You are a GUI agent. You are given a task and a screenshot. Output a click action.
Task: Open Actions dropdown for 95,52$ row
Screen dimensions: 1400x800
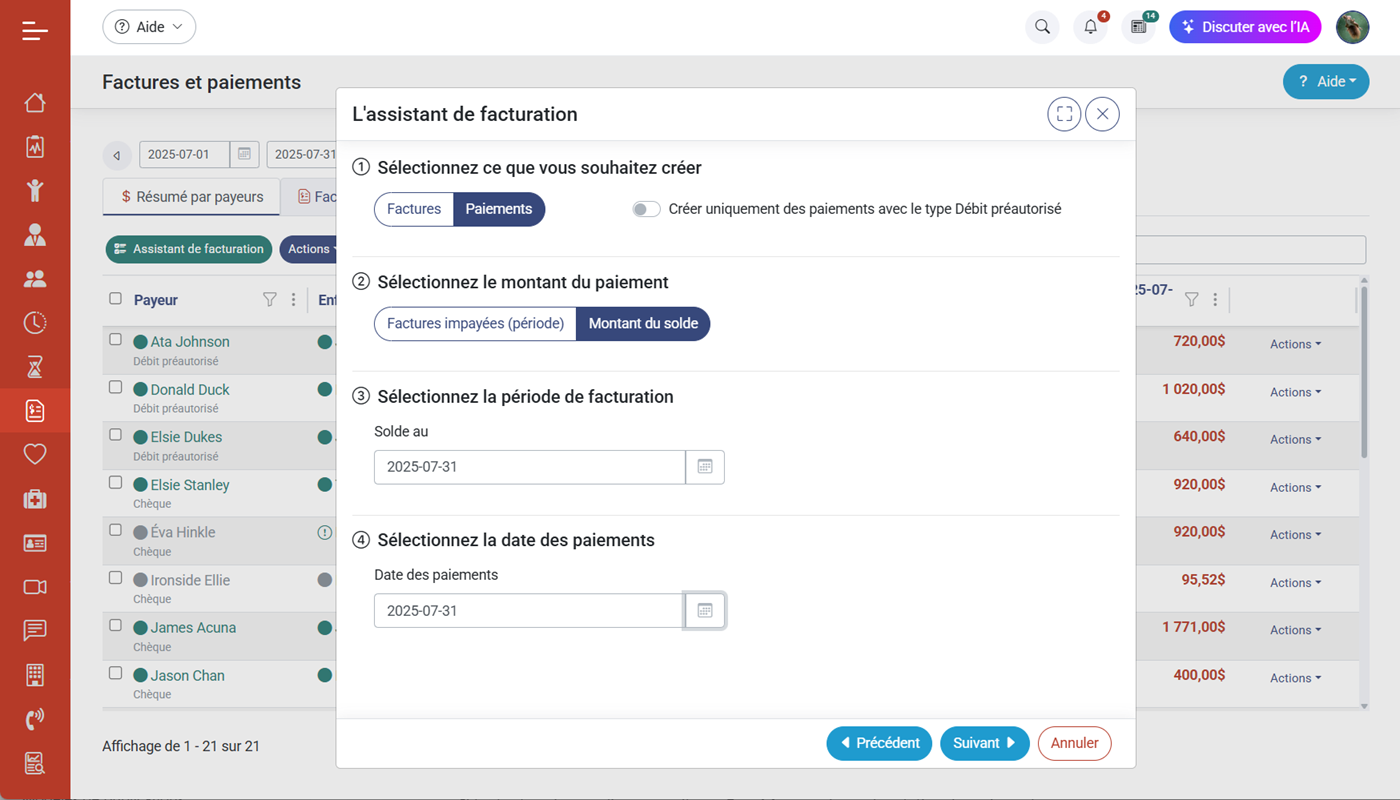[x=1295, y=583]
